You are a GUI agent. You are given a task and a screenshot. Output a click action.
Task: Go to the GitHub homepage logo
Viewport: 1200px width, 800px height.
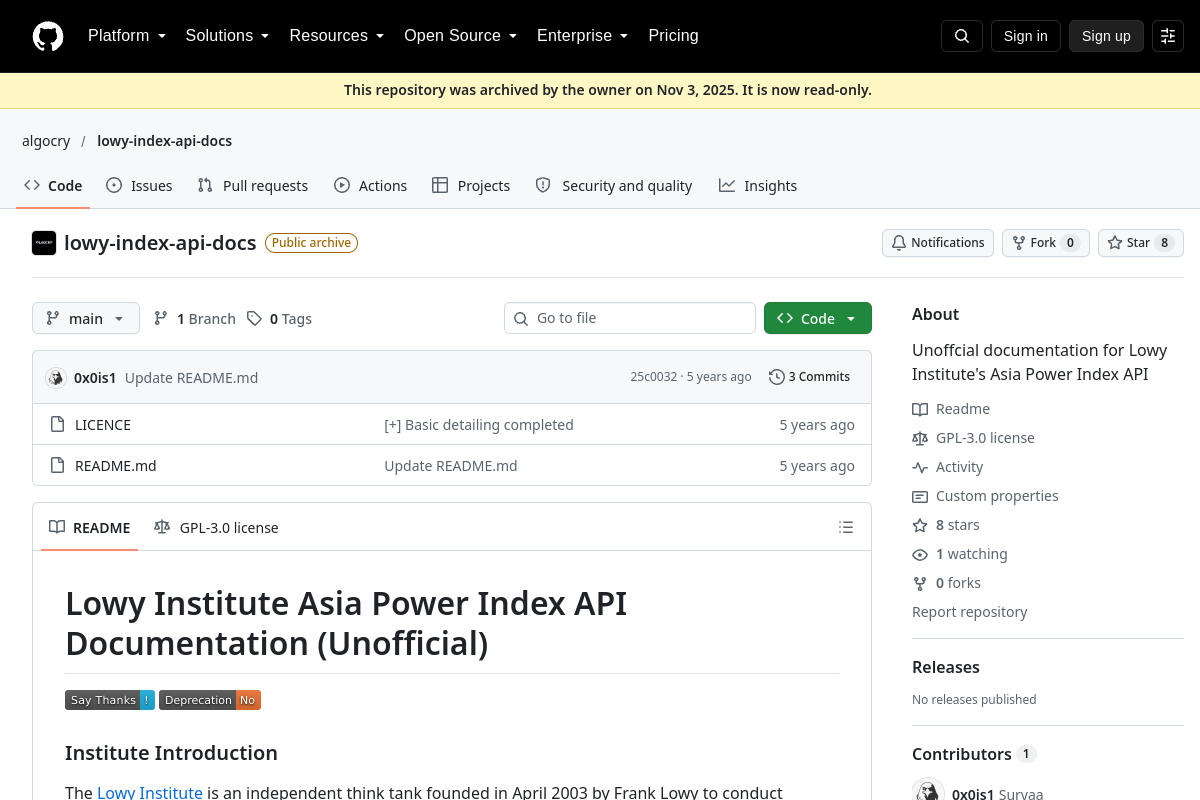(48, 36)
